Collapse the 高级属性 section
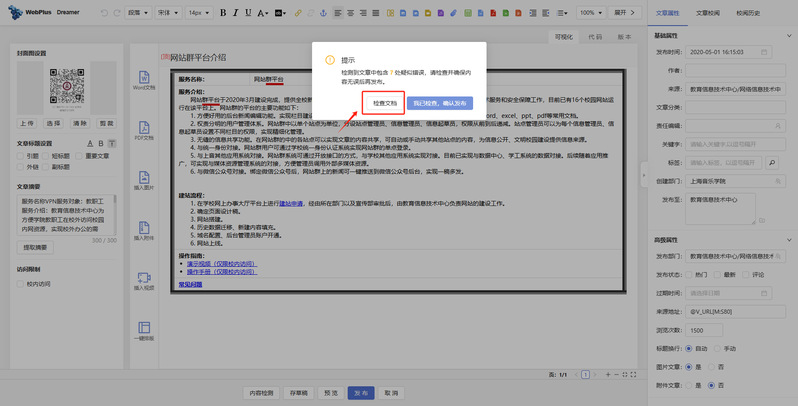This screenshot has height=406, width=798. tap(789, 240)
